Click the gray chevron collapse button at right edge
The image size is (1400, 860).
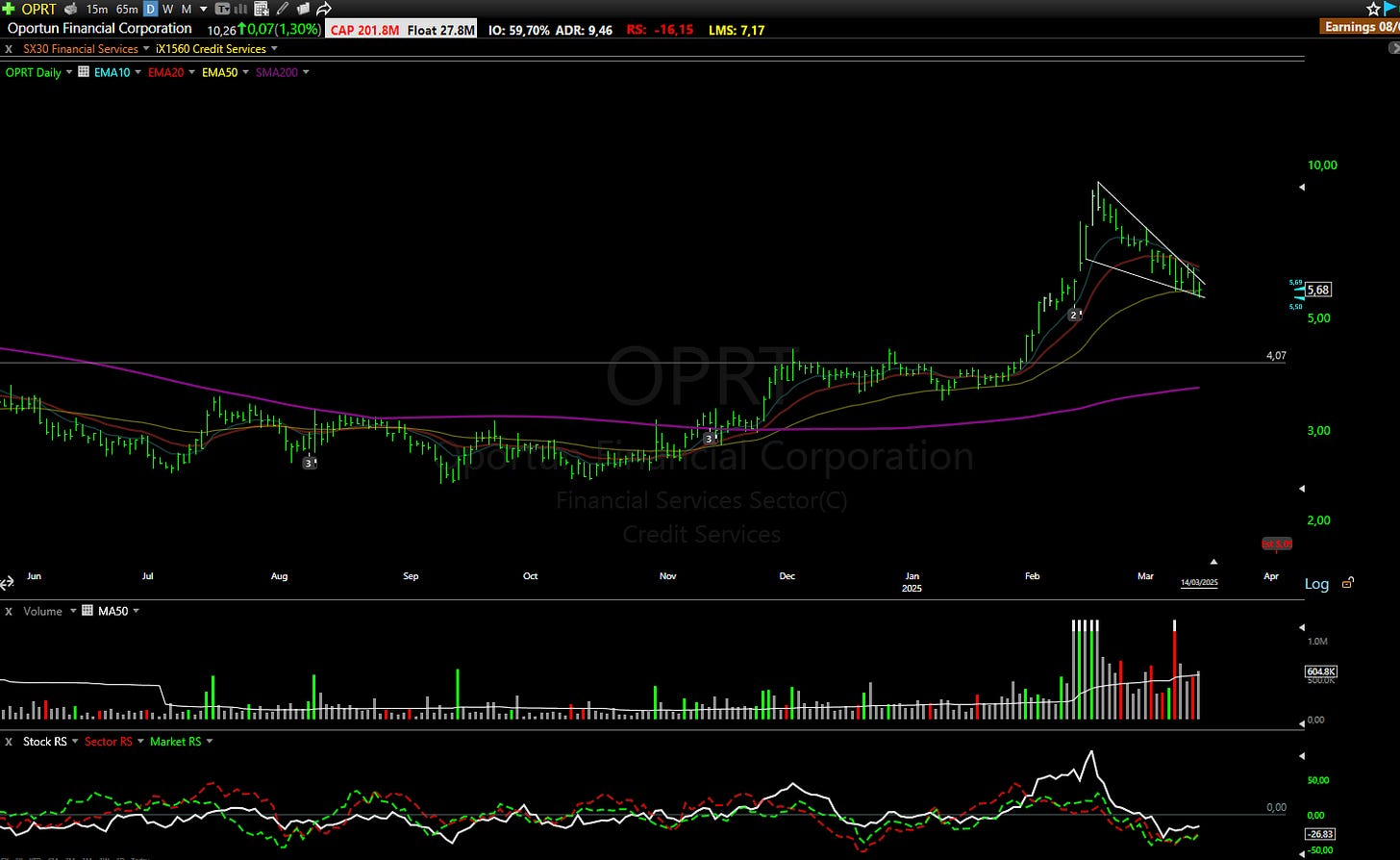1394,47
